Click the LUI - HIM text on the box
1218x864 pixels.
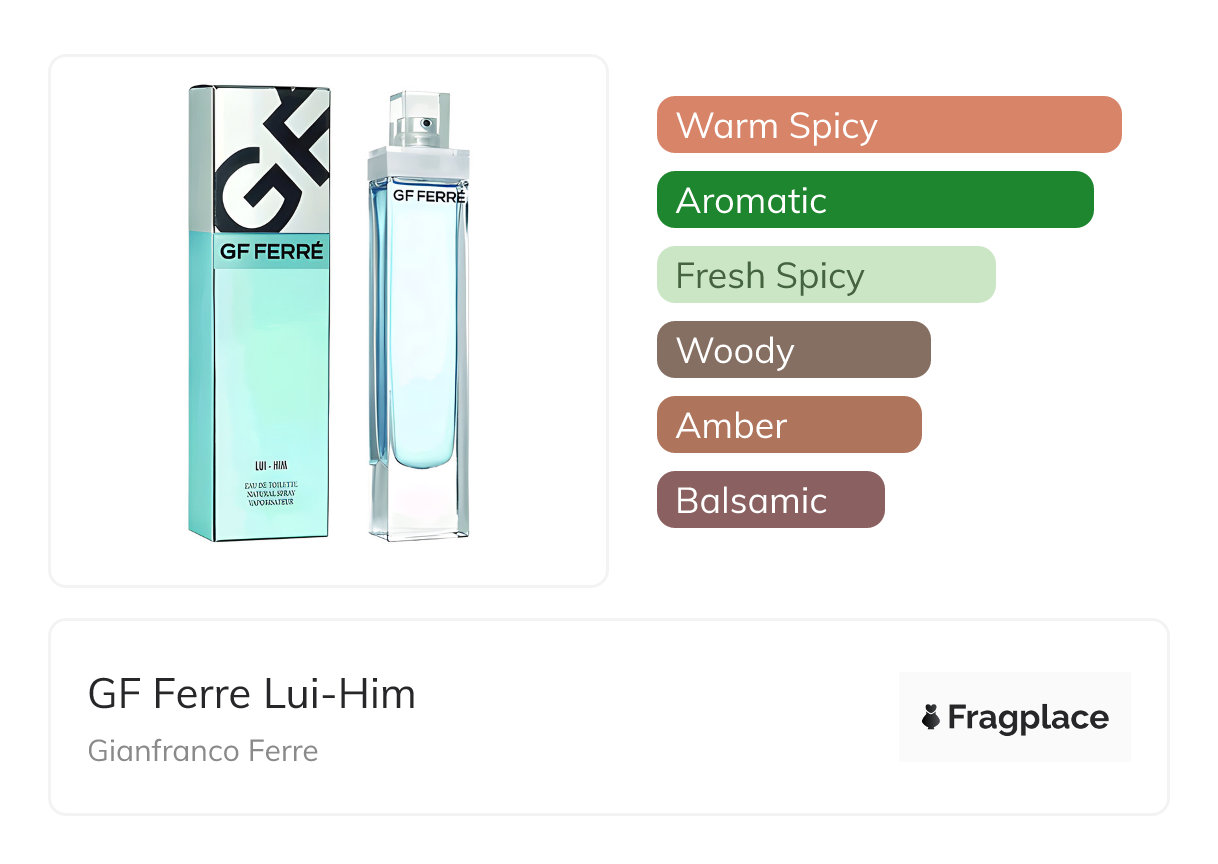pos(272,466)
